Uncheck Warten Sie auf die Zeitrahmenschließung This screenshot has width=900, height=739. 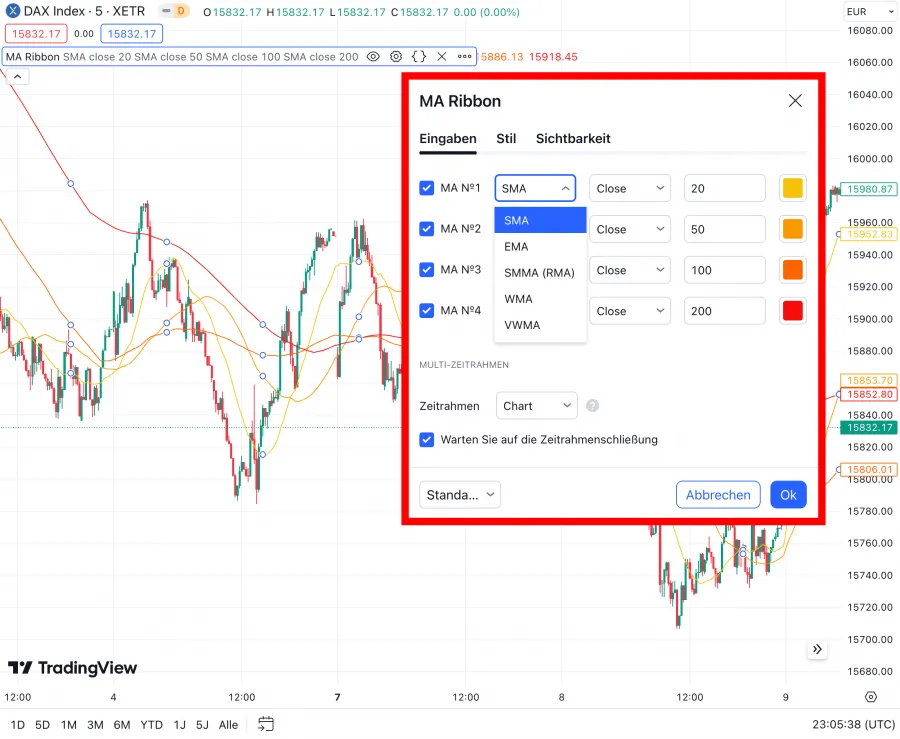coord(426,439)
